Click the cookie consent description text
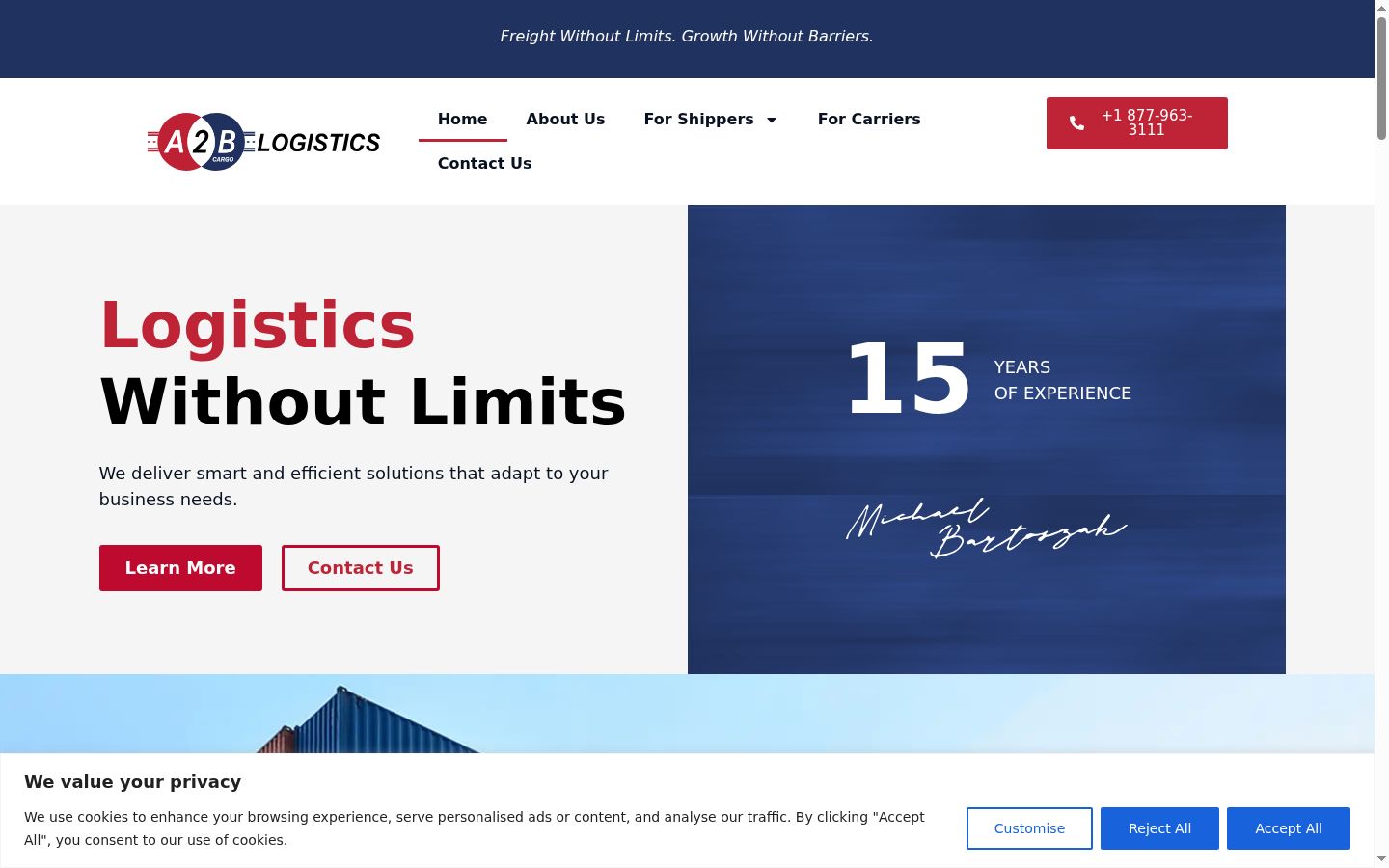 coord(475,828)
